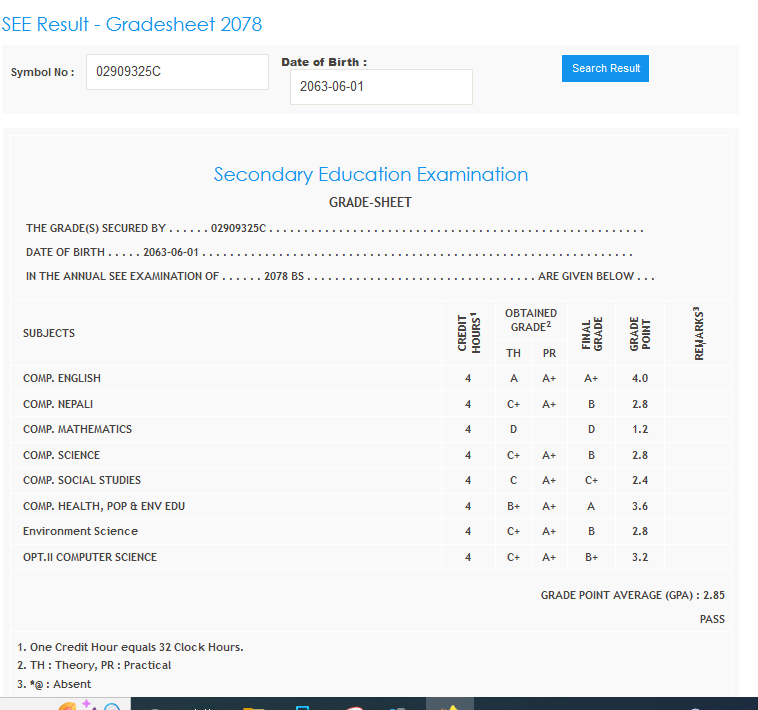Select the GRADE-SHEET heading text
Image resolution: width=758 pixels, height=710 pixels.
[370, 203]
